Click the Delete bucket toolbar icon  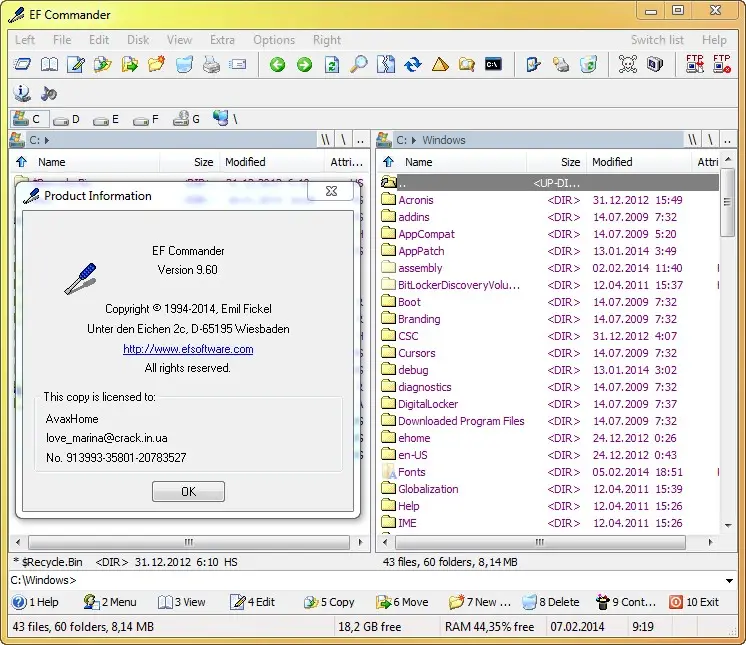pos(184,64)
